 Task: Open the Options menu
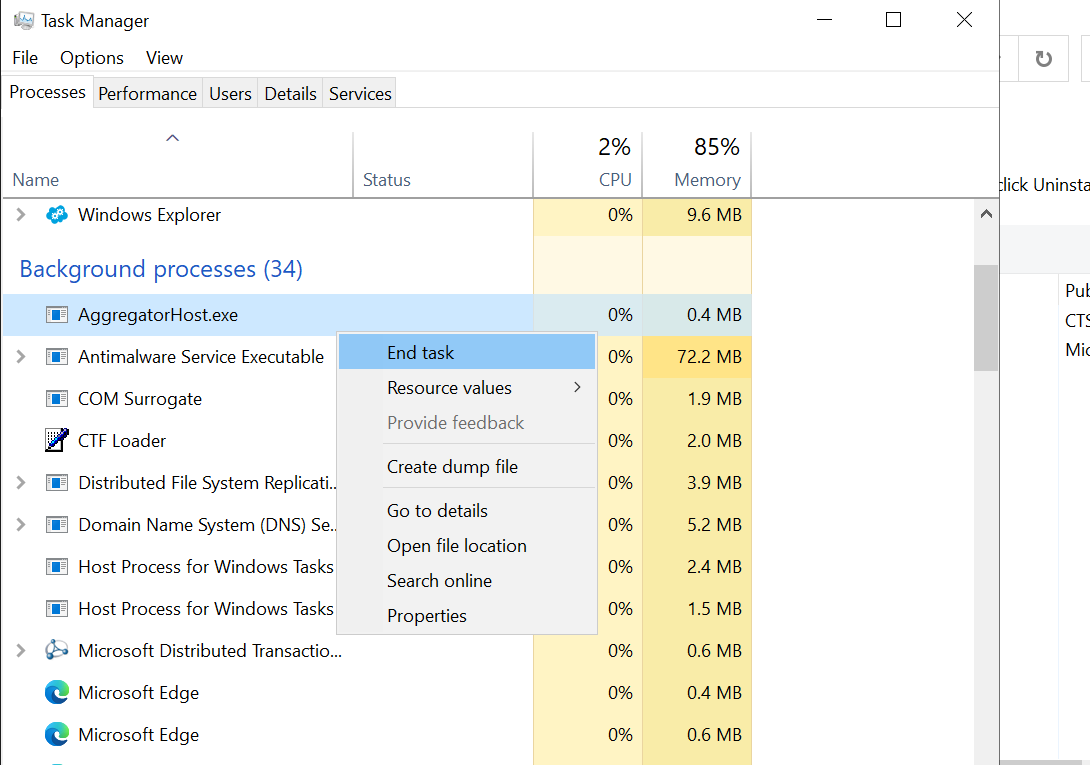tap(92, 58)
